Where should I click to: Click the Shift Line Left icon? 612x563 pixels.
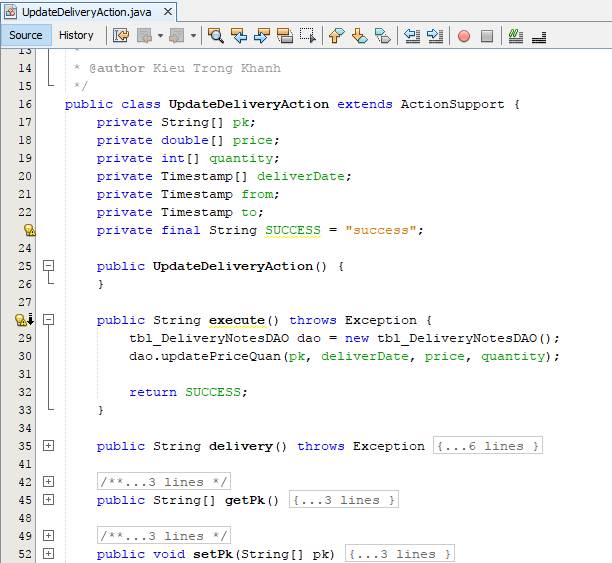[412, 36]
